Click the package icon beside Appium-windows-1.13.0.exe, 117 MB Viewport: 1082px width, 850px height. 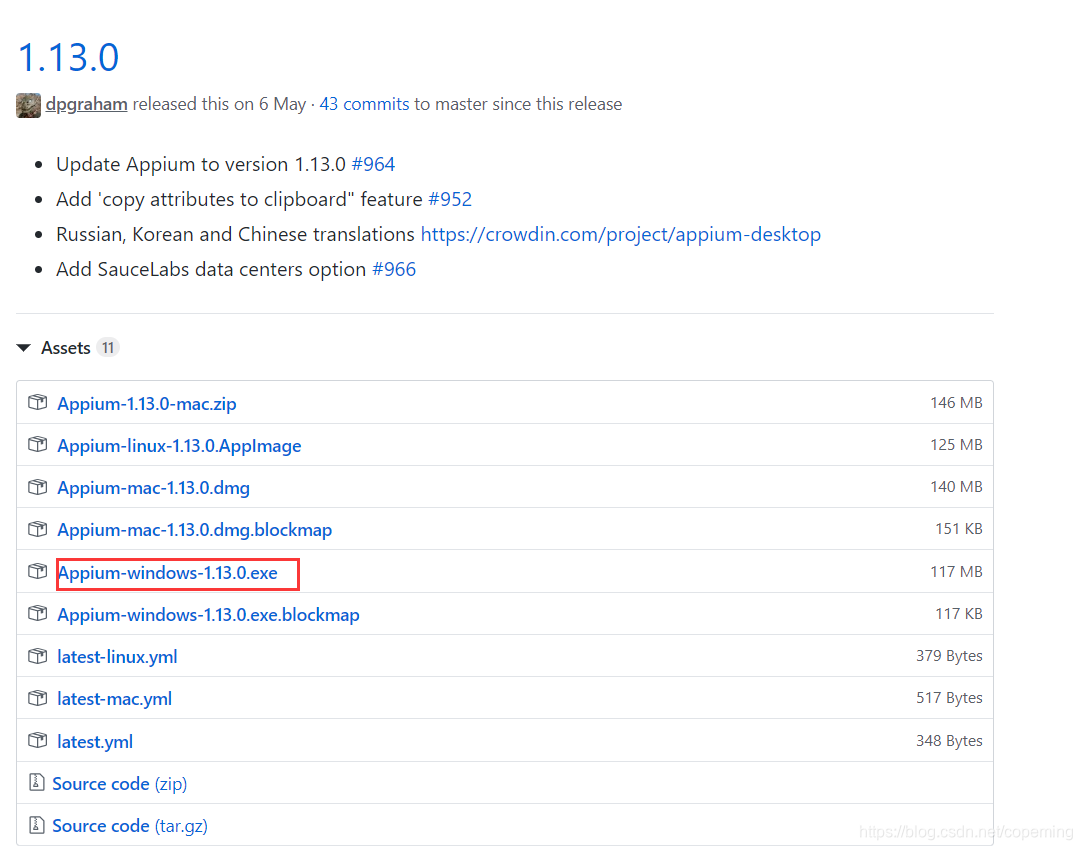point(37,571)
